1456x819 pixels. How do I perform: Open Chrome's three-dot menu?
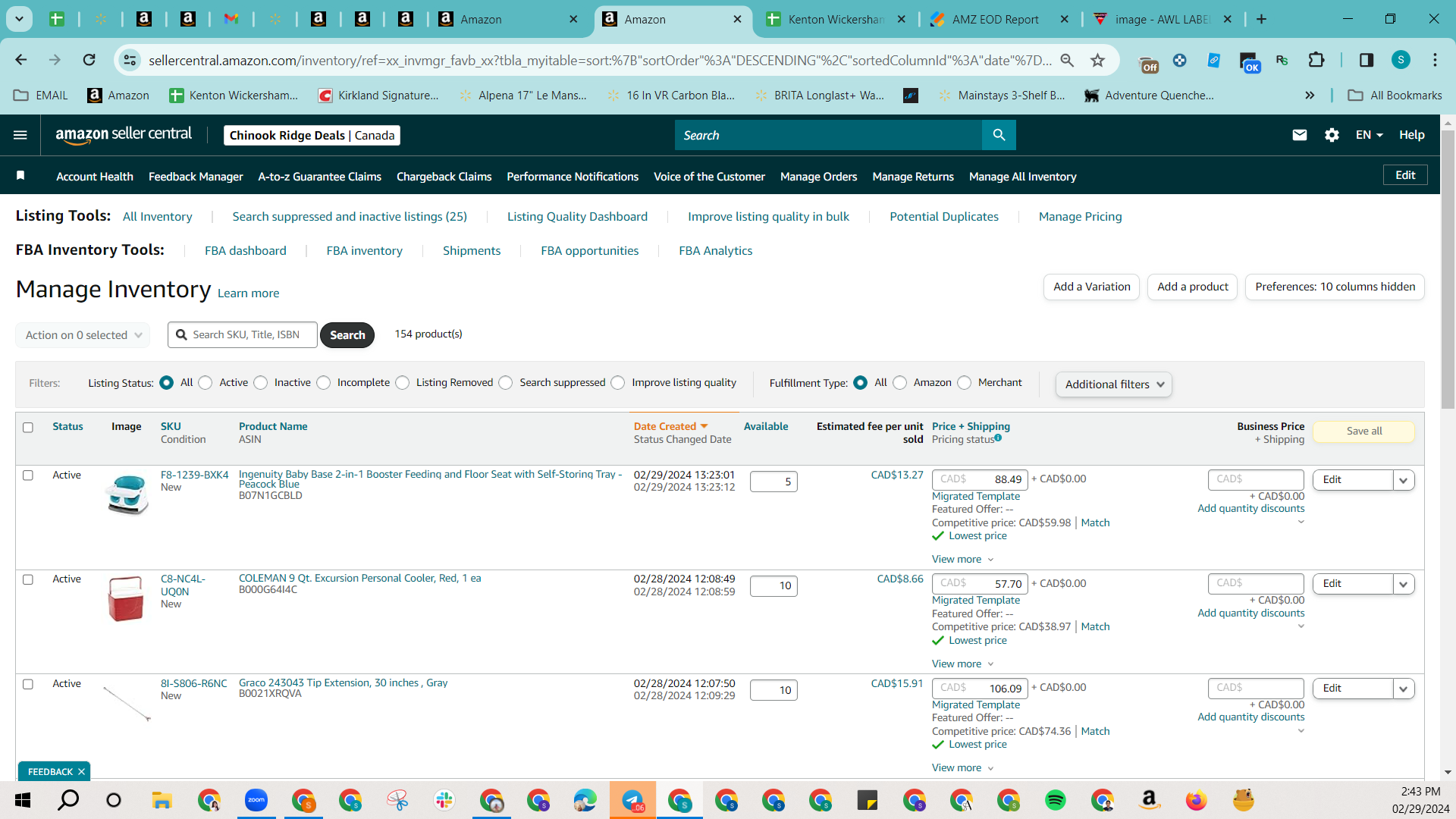[x=1435, y=60]
